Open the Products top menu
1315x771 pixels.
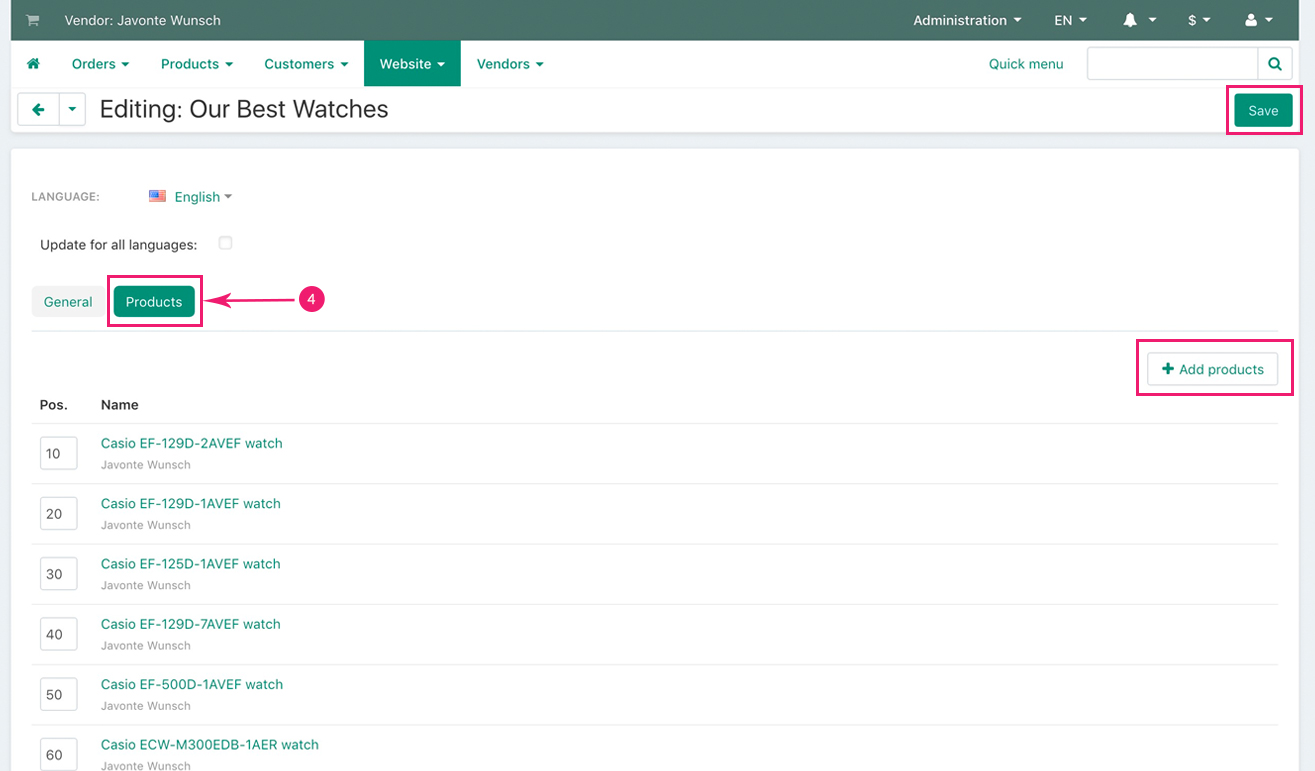197,64
